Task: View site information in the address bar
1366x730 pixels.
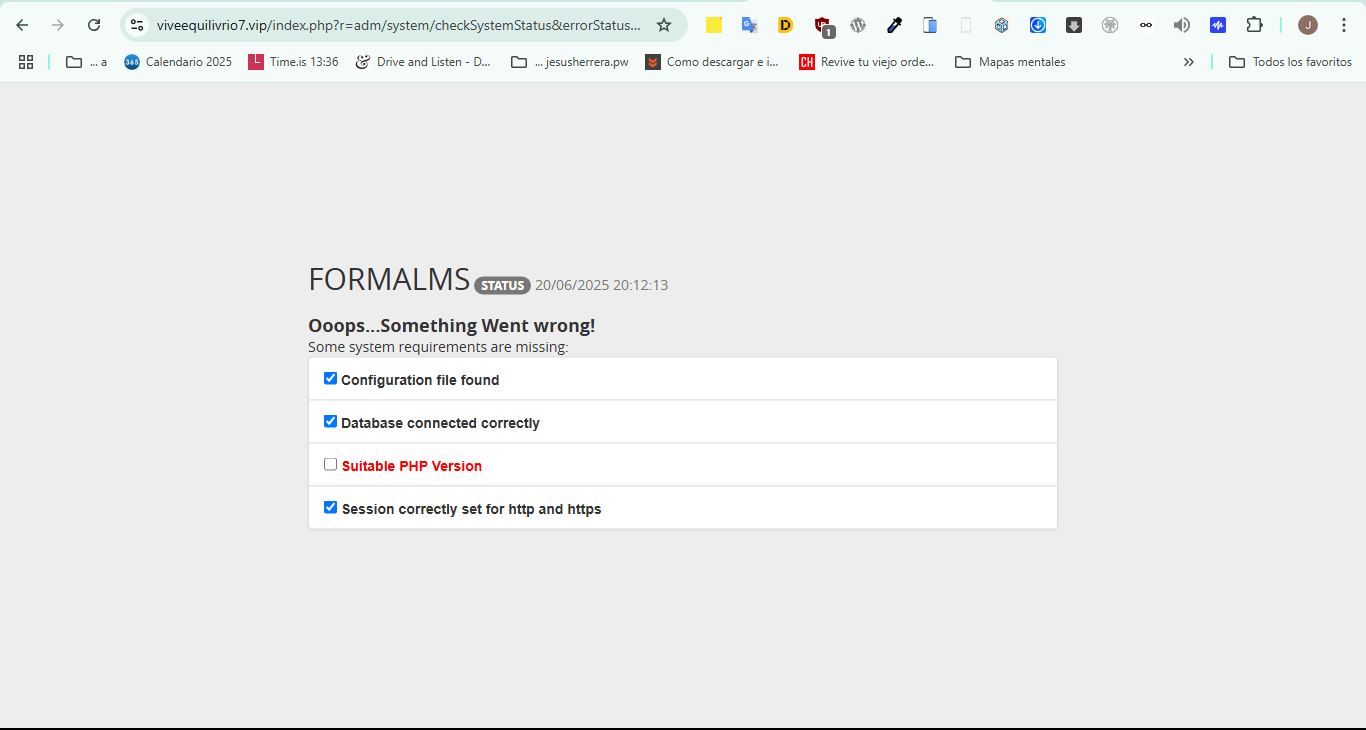Action: pos(137,25)
